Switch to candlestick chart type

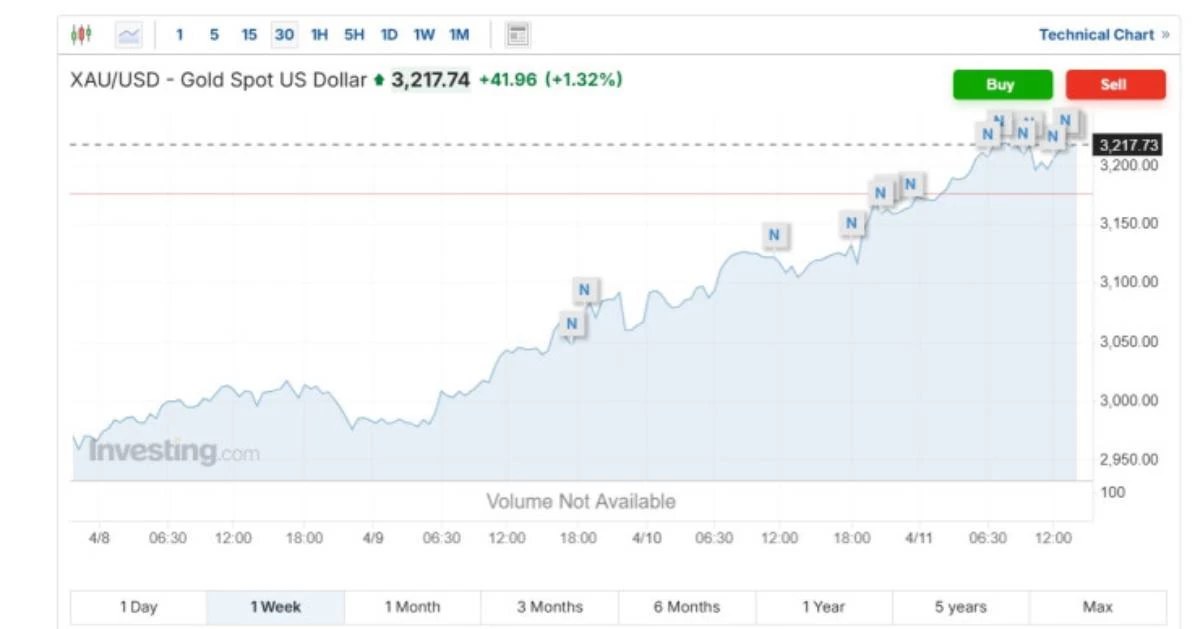click(81, 35)
